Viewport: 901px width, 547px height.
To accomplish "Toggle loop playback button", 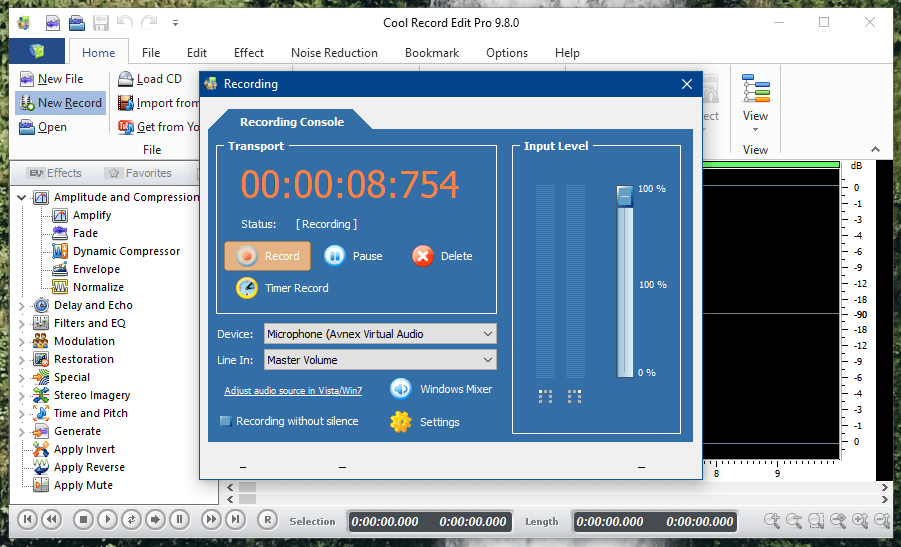I will tap(131, 520).
